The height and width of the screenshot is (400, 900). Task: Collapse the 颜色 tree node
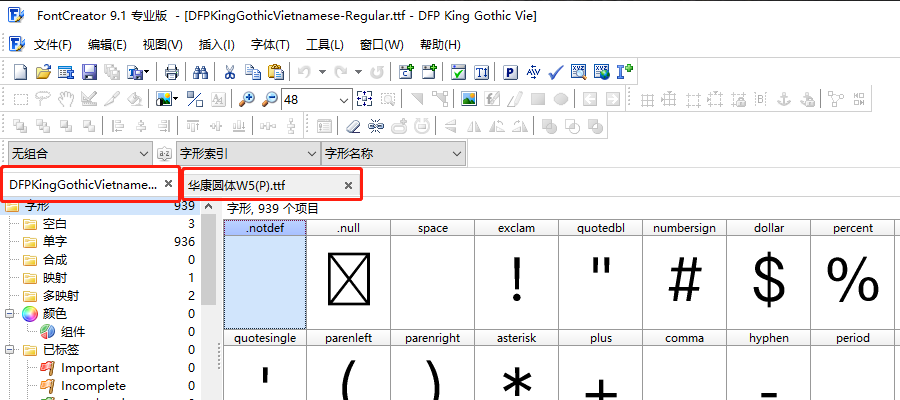click(10, 313)
